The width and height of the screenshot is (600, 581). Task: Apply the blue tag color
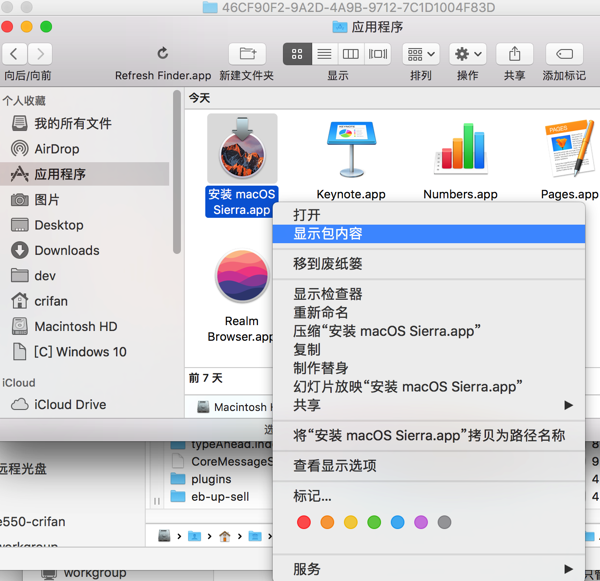398,522
